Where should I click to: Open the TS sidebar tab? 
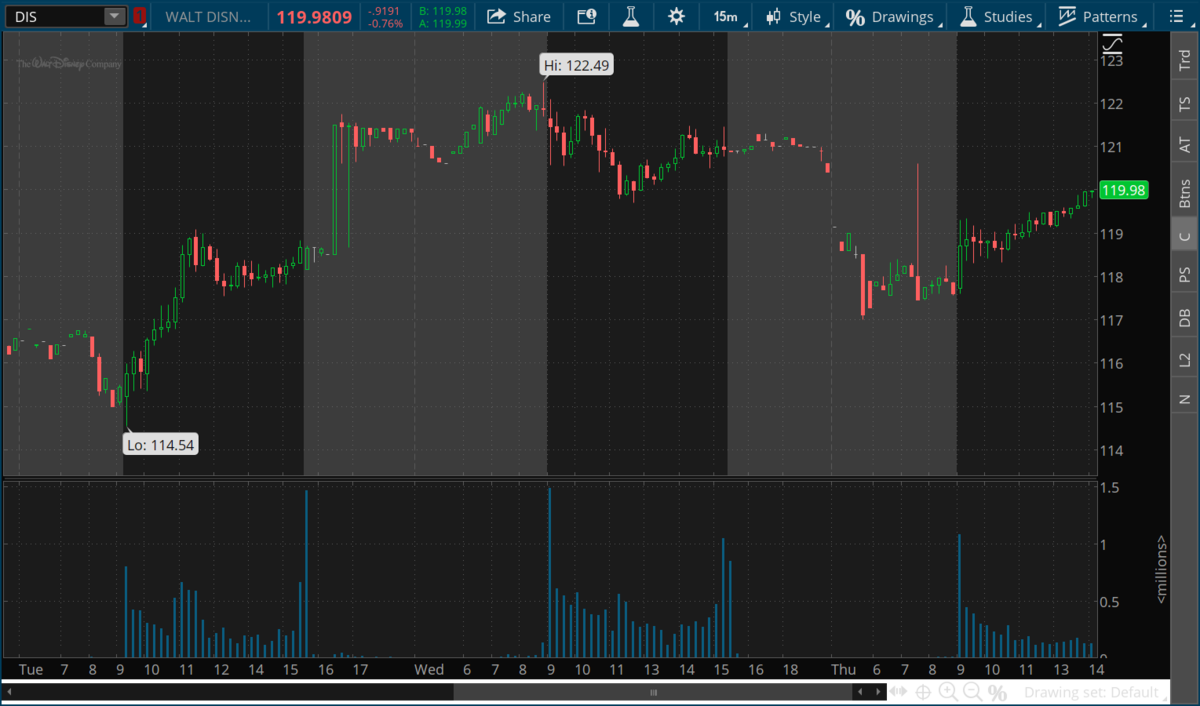[x=1185, y=104]
